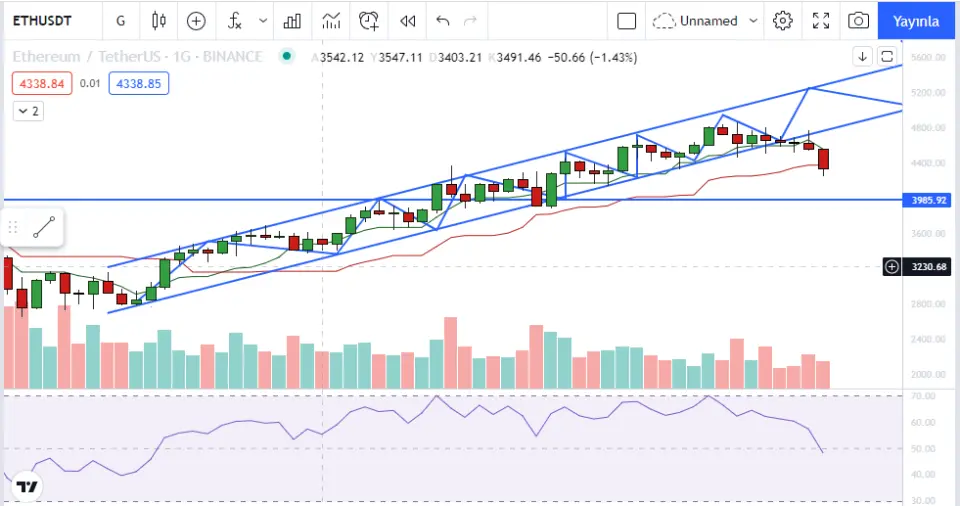
Task: Expand the dropdown arrow next to fx indicators
Action: pyautogui.click(x=263, y=20)
